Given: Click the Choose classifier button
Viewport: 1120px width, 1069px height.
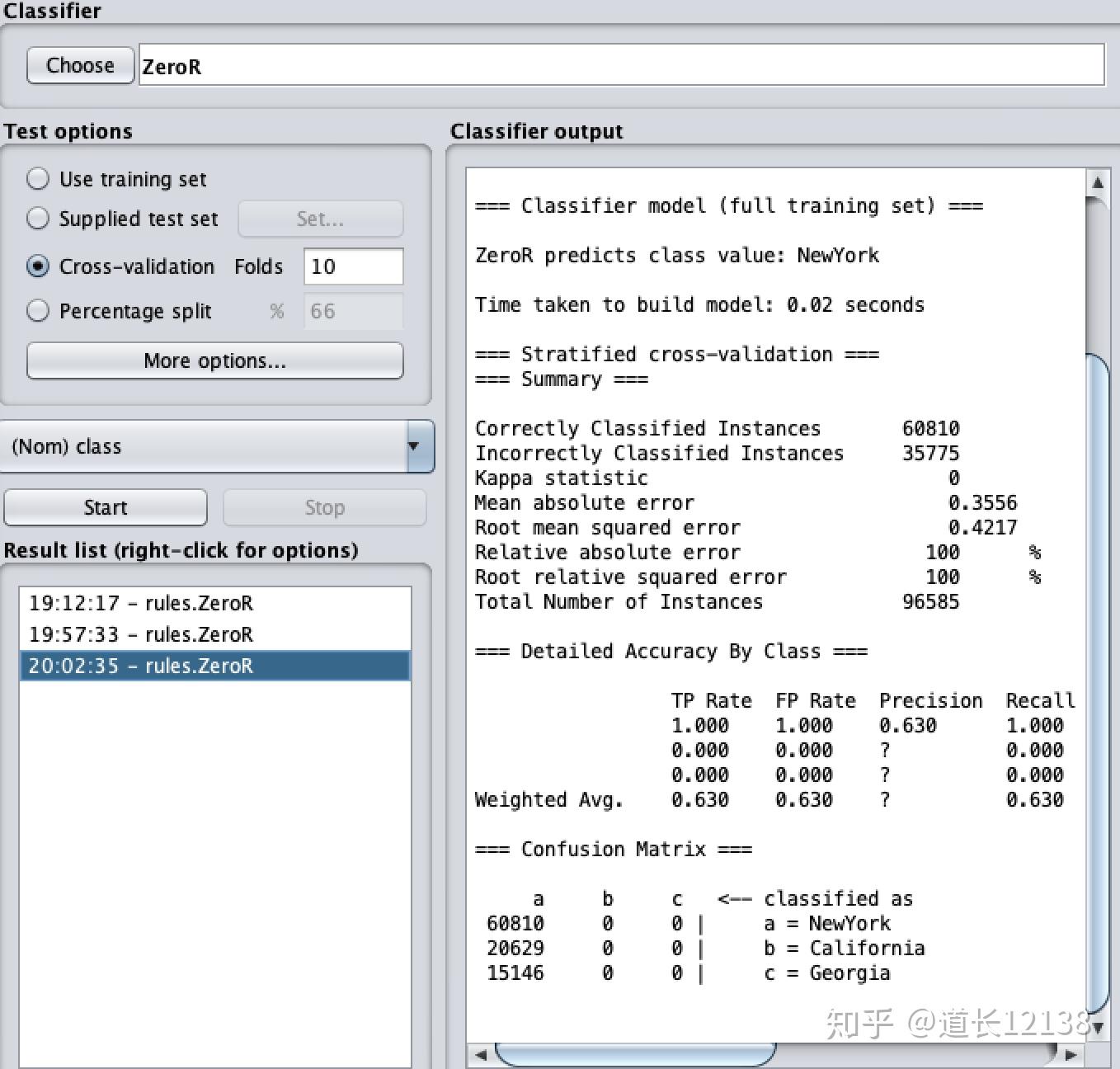Looking at the screenshot, I should pyautogui.click(x=80, y=65).
